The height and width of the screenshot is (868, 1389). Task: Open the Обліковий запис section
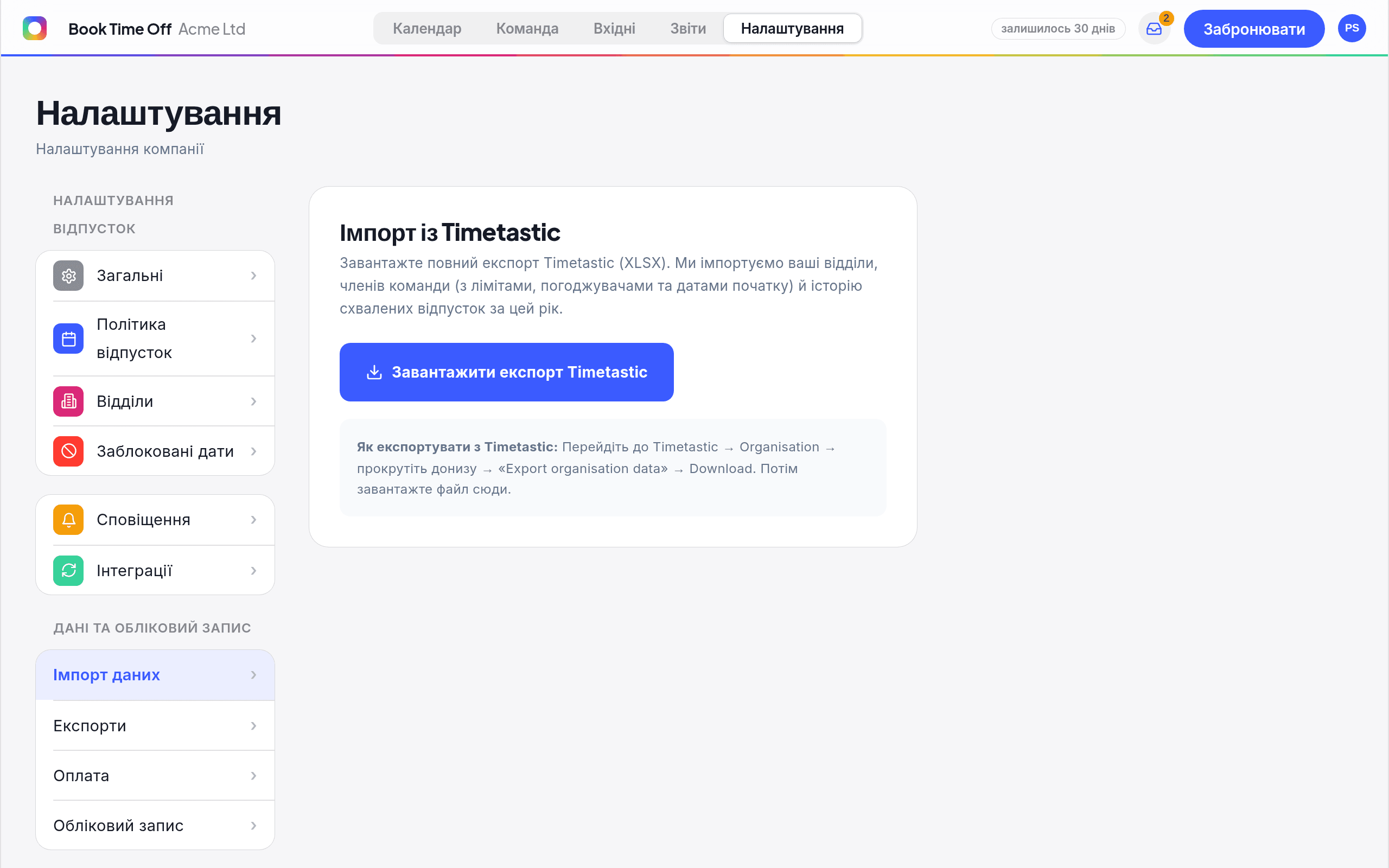pyautogui.click(x=155, y=826)
